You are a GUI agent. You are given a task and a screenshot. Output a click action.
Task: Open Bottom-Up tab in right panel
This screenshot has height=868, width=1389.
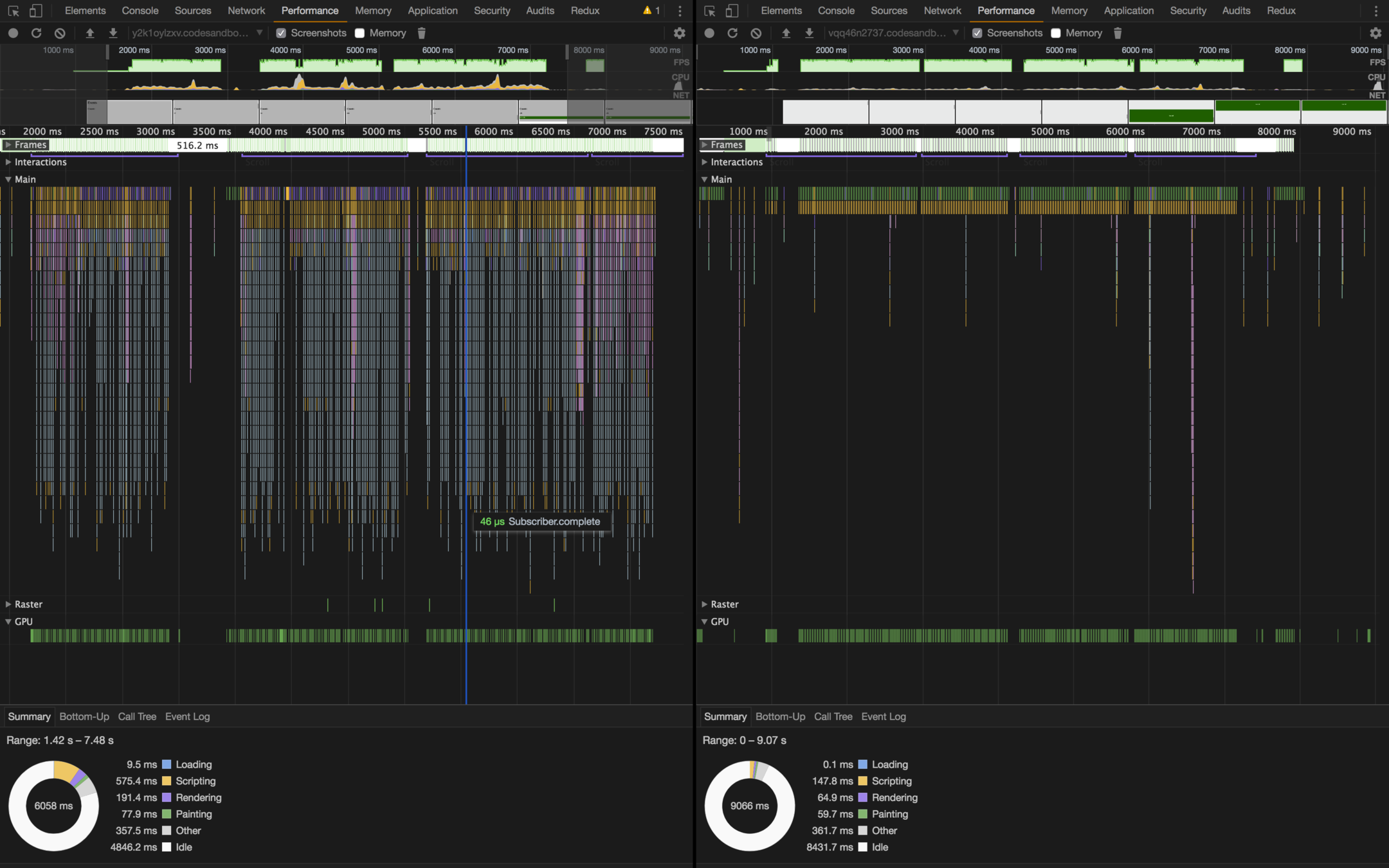point(780,716)
